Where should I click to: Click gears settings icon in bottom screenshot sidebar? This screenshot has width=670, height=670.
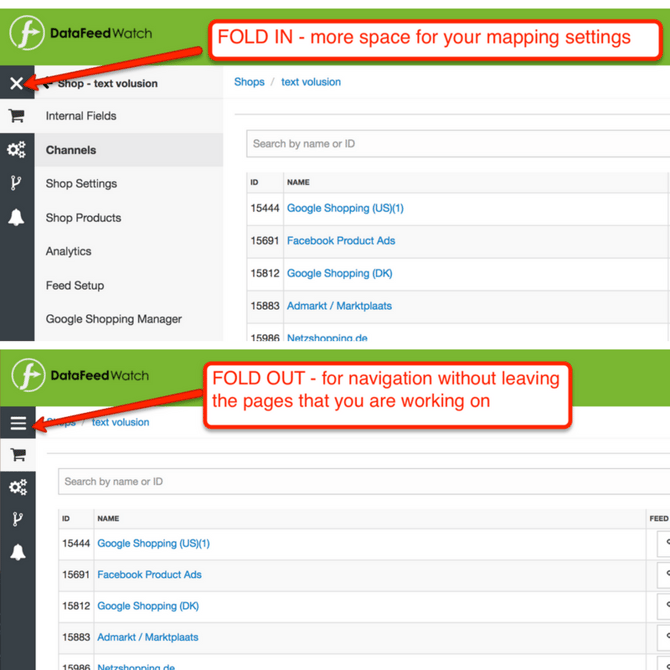(18, 487)
